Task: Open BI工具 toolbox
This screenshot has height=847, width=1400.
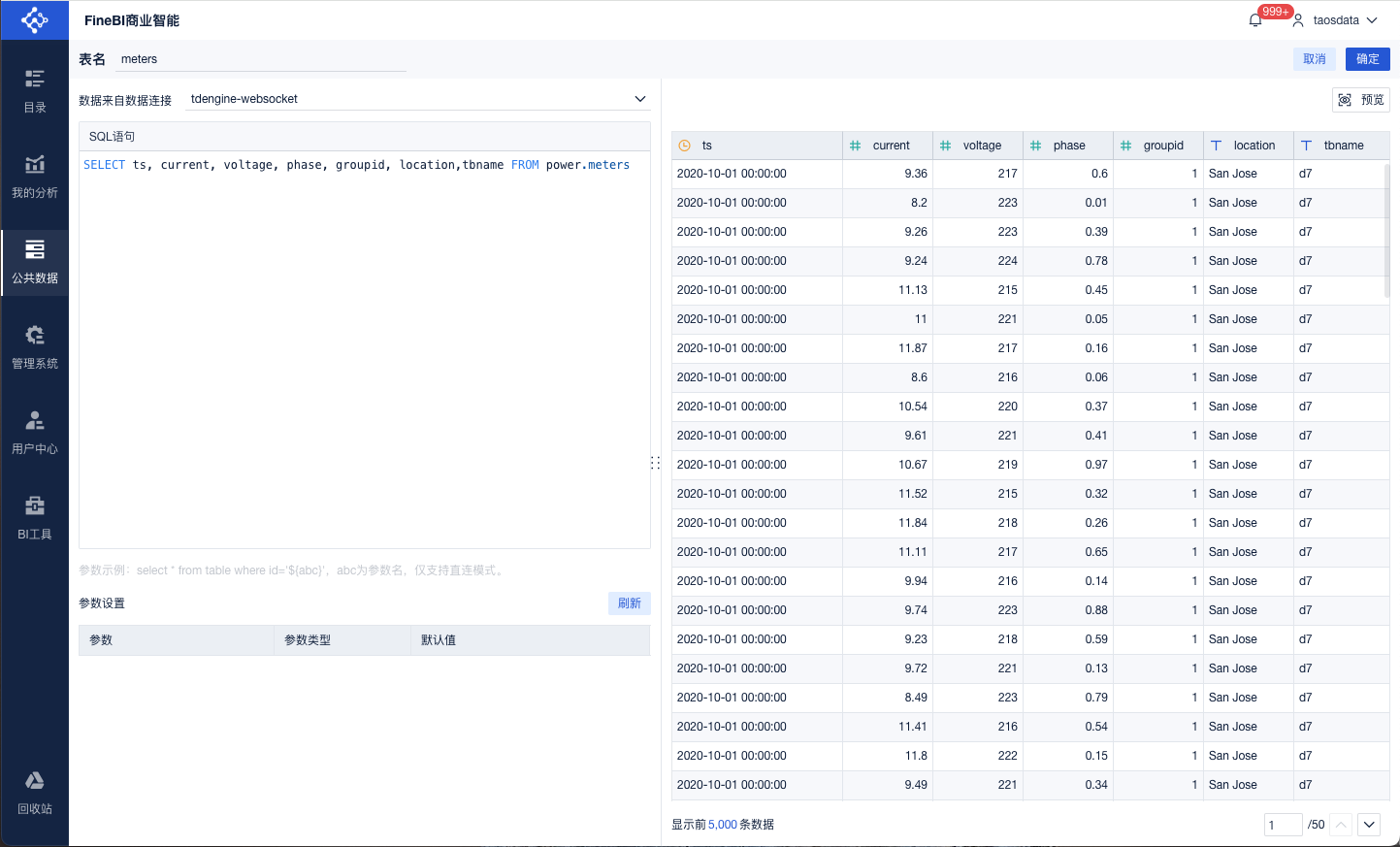Action: (x=35, y=518)
